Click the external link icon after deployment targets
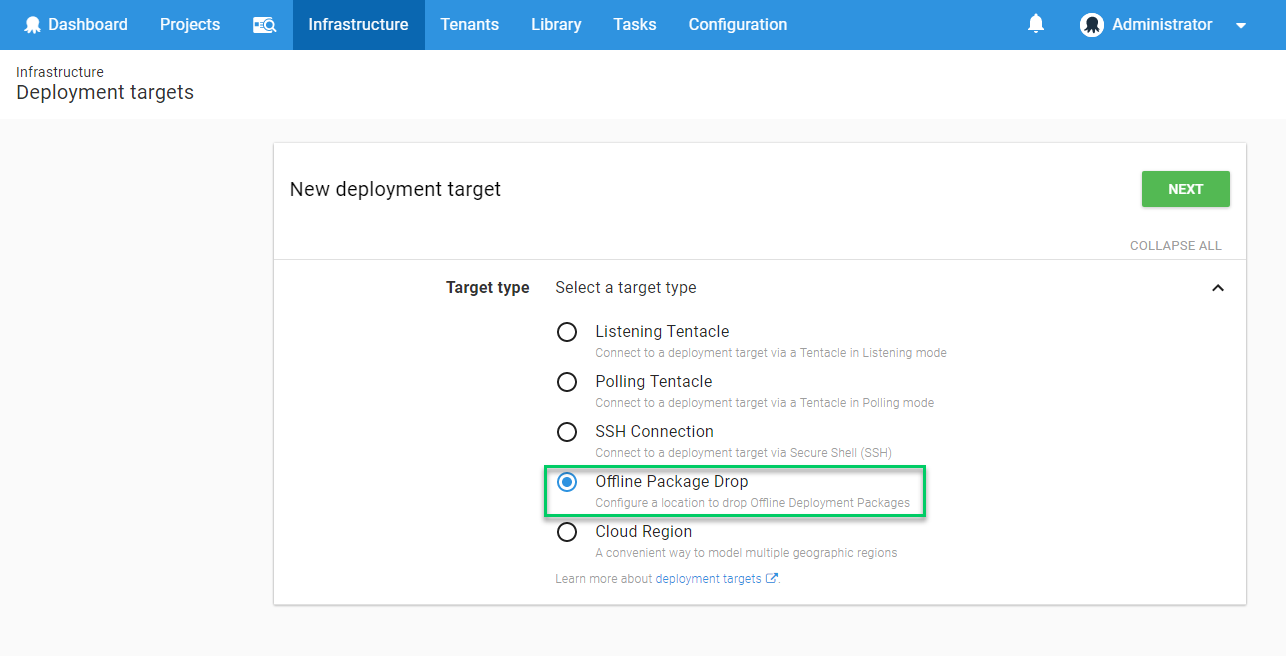 [771, 578]
